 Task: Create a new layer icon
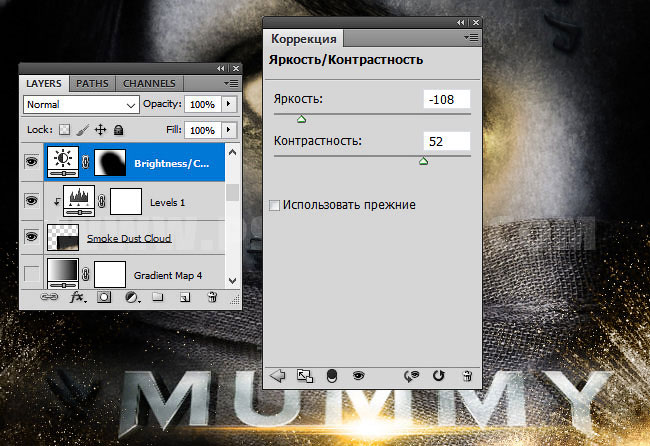tap(185, 297)
